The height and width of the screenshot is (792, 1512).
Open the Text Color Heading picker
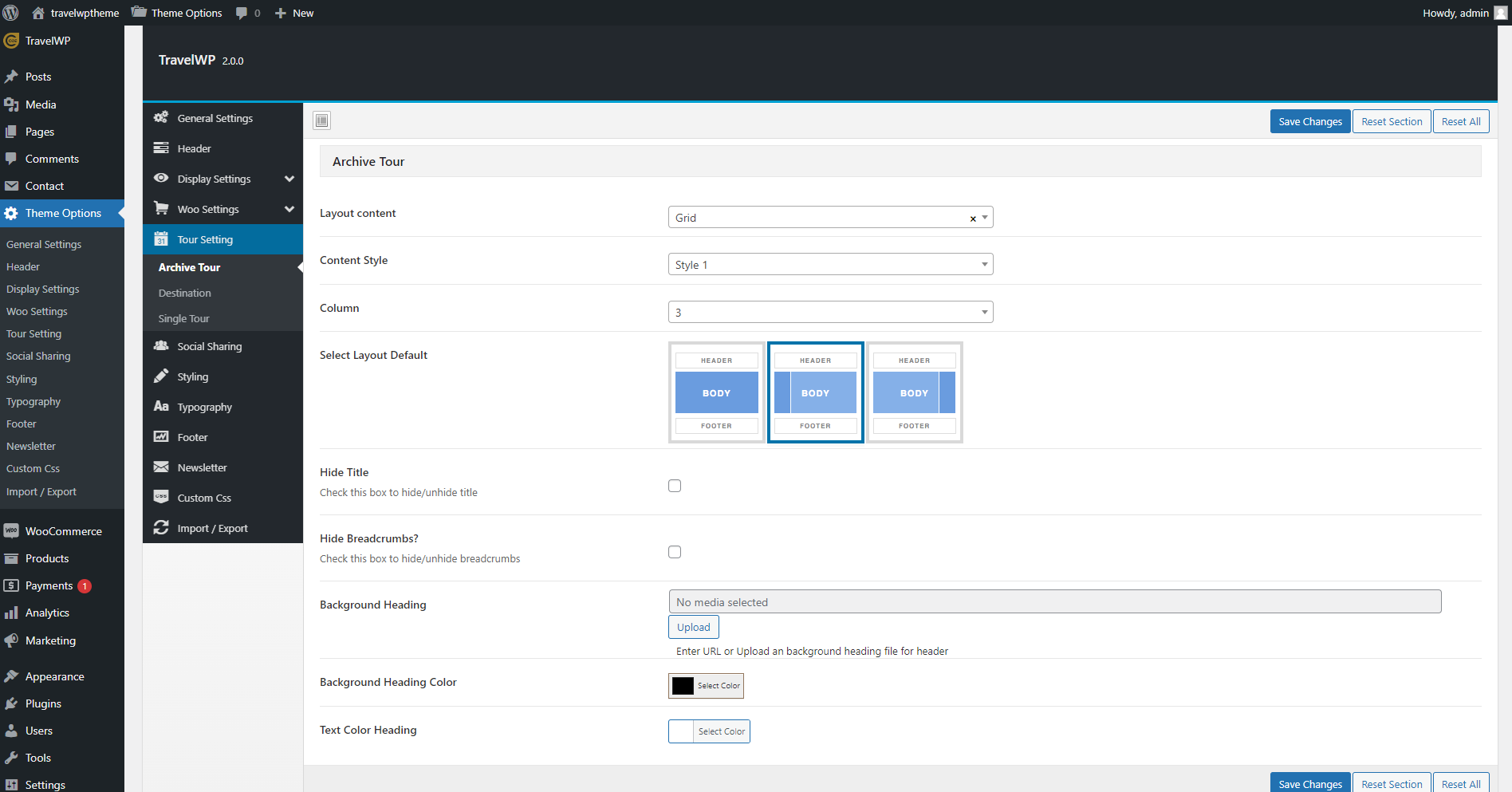tap(709, 731)
